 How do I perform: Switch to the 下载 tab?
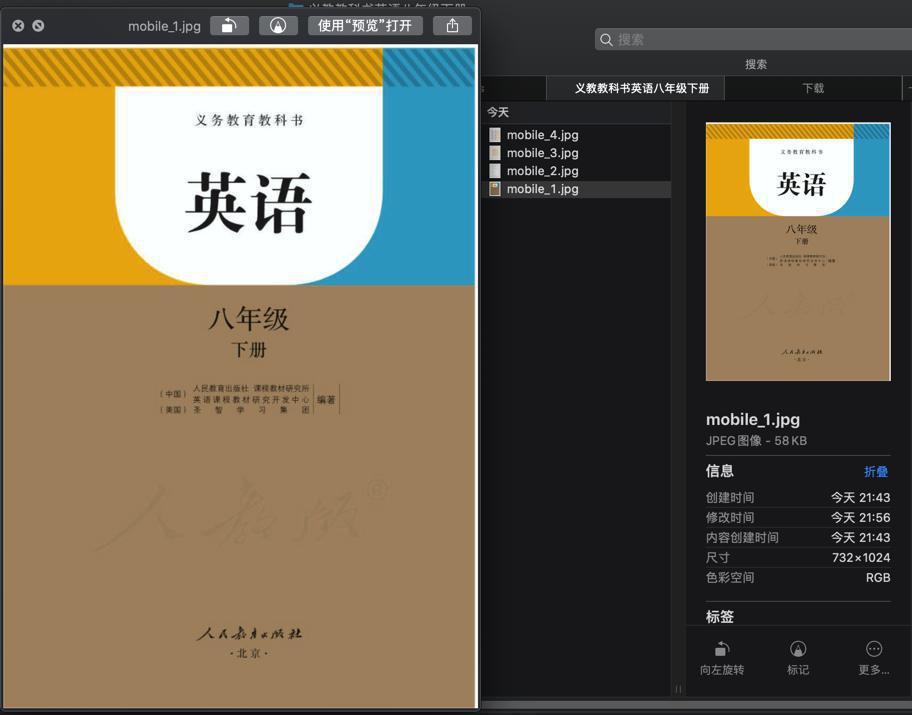click(813, 88)
